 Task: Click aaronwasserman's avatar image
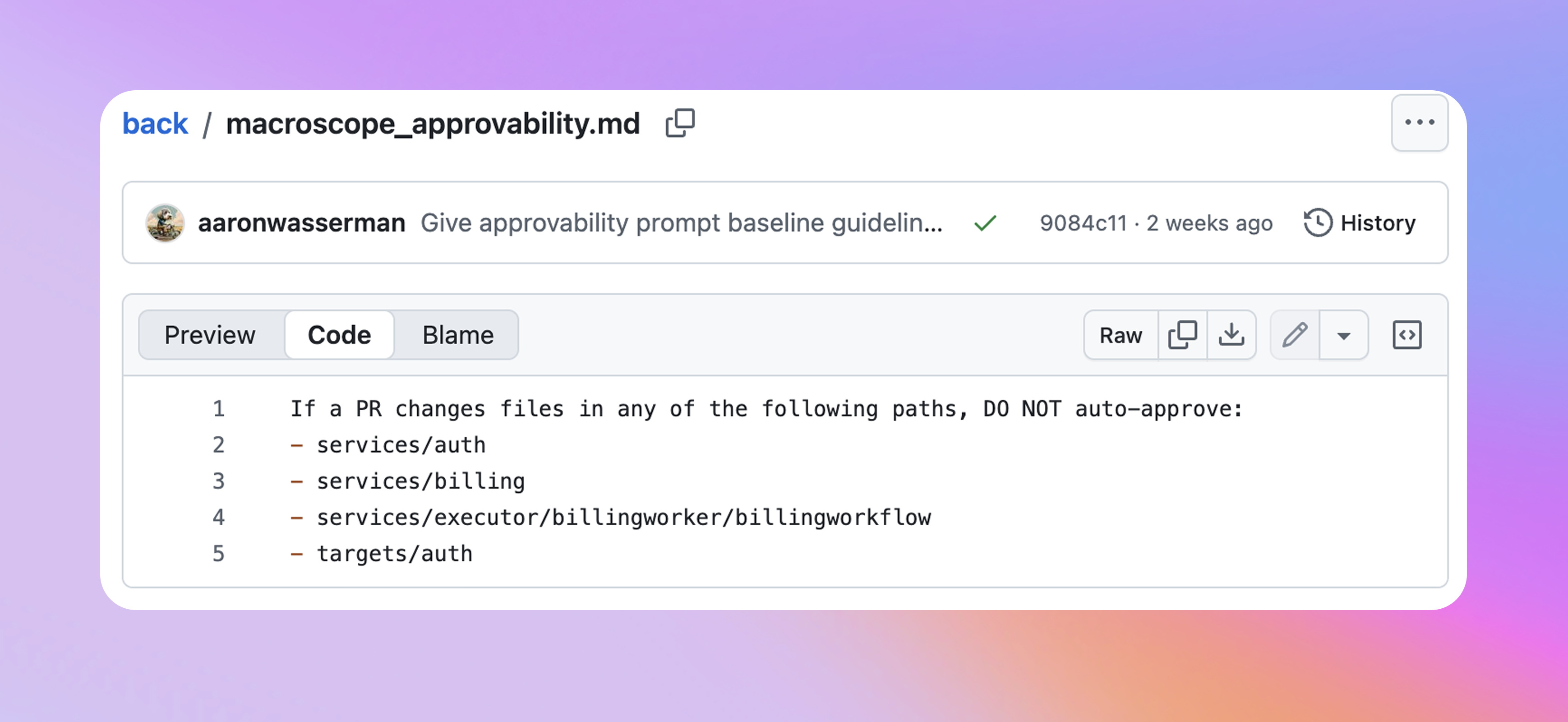pos(165,223)
